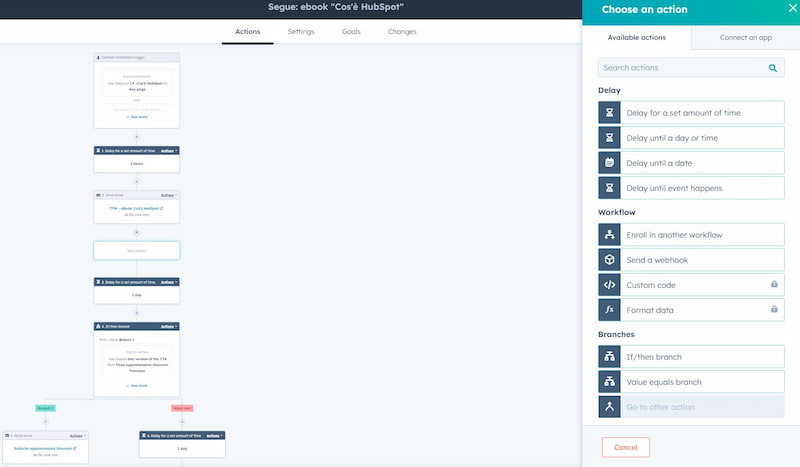This screenshot has height=467, width=800.
Task: Choose Enroll in another workflow action
Action: 691,235
